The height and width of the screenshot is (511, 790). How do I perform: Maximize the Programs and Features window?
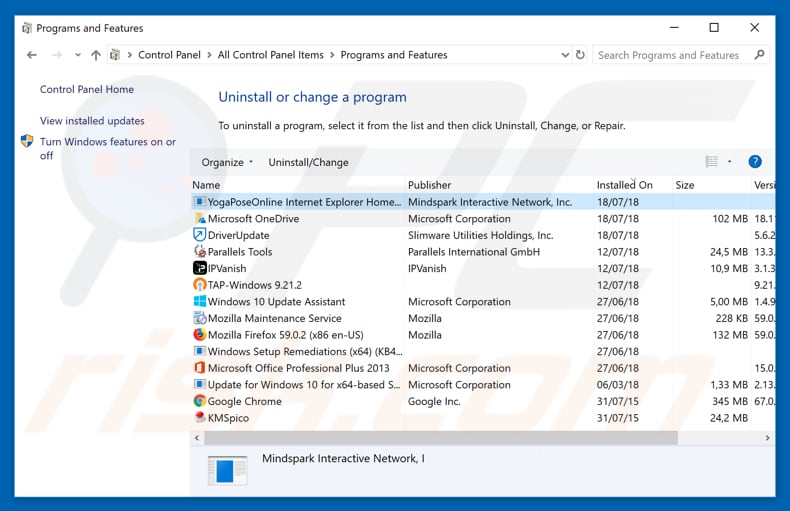[x=714, y=28]
